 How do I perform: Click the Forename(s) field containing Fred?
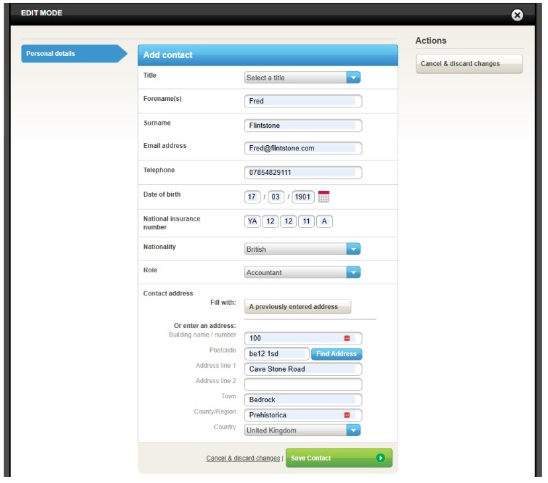point(303,101)
